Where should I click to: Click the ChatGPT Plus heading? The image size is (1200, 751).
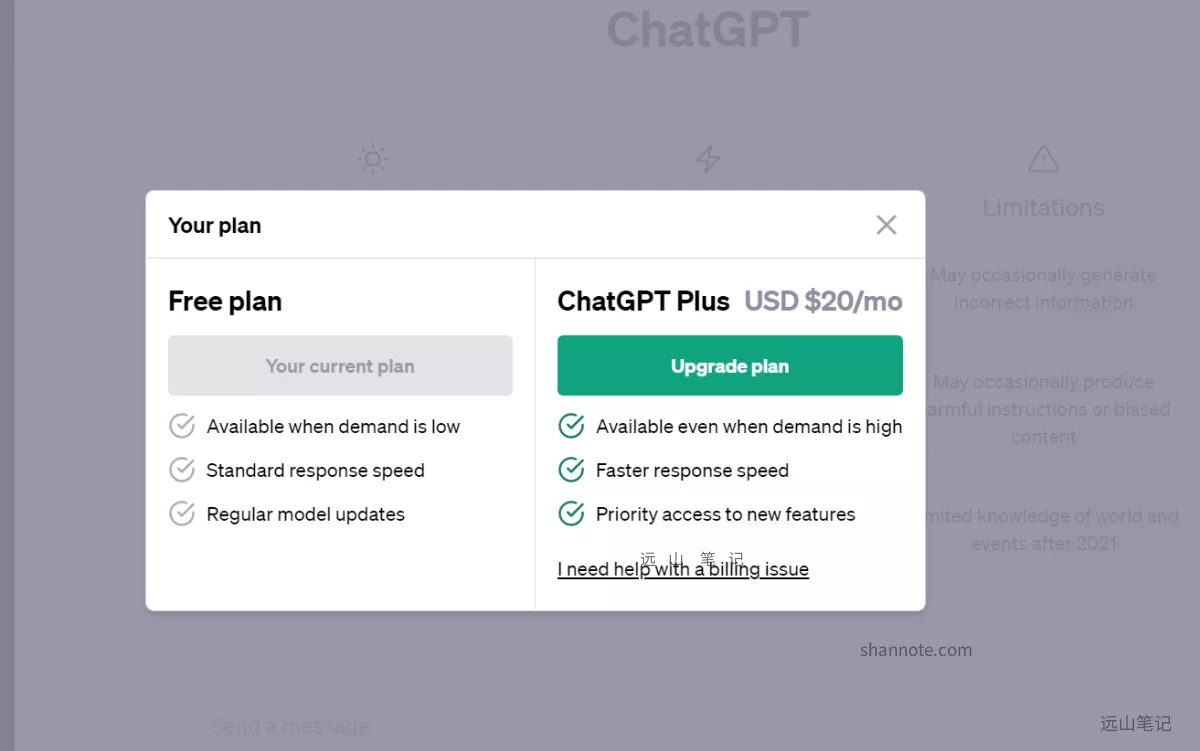coord(643,302)
